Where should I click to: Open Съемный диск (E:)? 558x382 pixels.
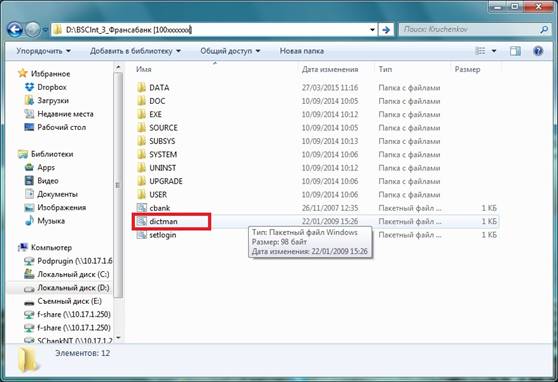(70, 301)
